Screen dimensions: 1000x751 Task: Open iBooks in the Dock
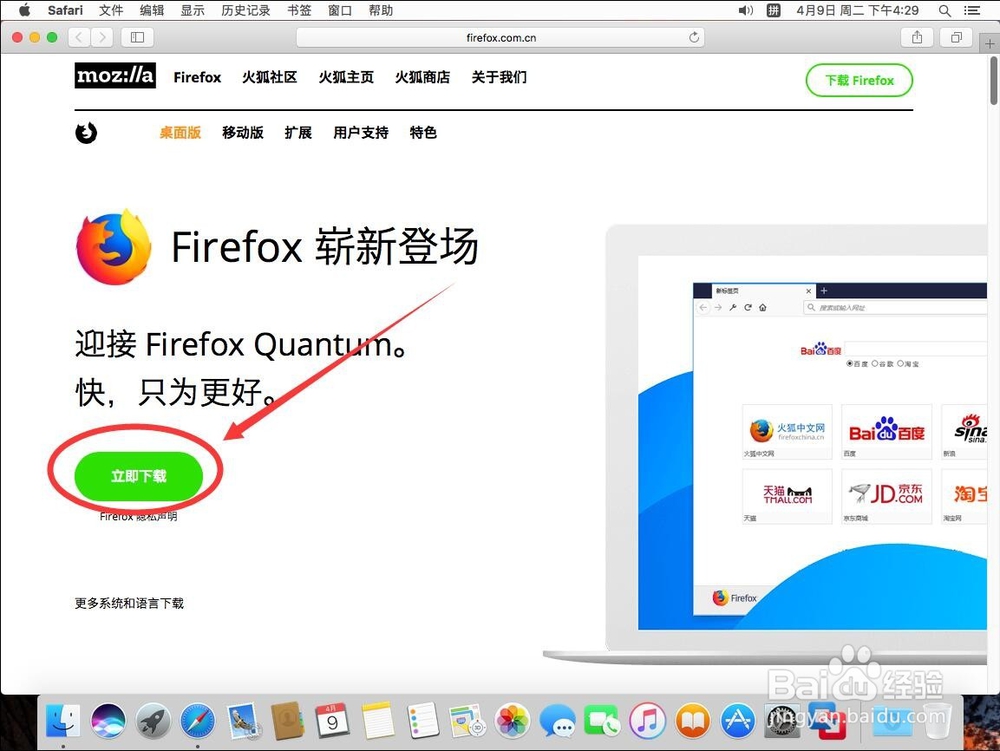tap(693, 721)
